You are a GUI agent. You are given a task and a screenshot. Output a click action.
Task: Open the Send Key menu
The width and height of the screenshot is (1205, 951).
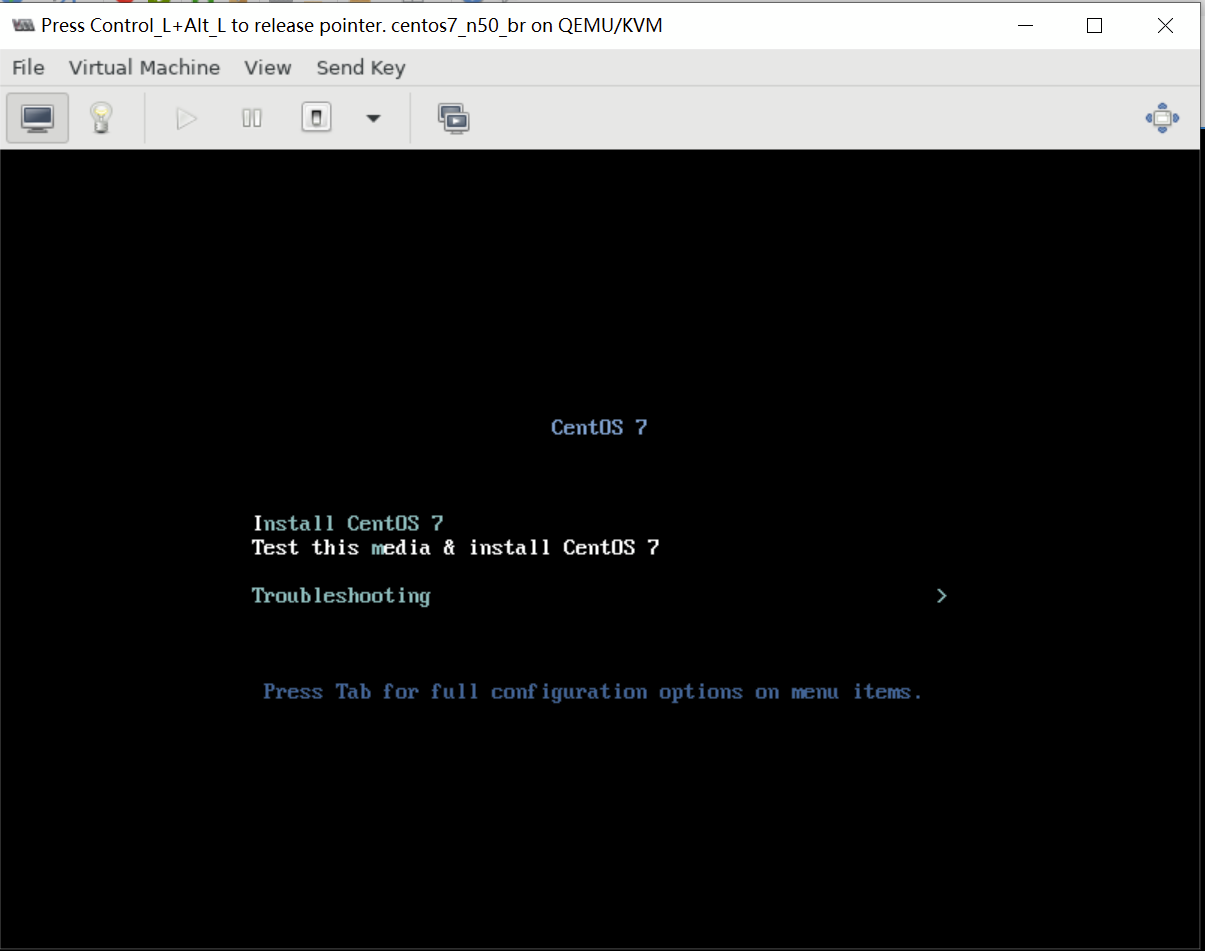[361, 68]
